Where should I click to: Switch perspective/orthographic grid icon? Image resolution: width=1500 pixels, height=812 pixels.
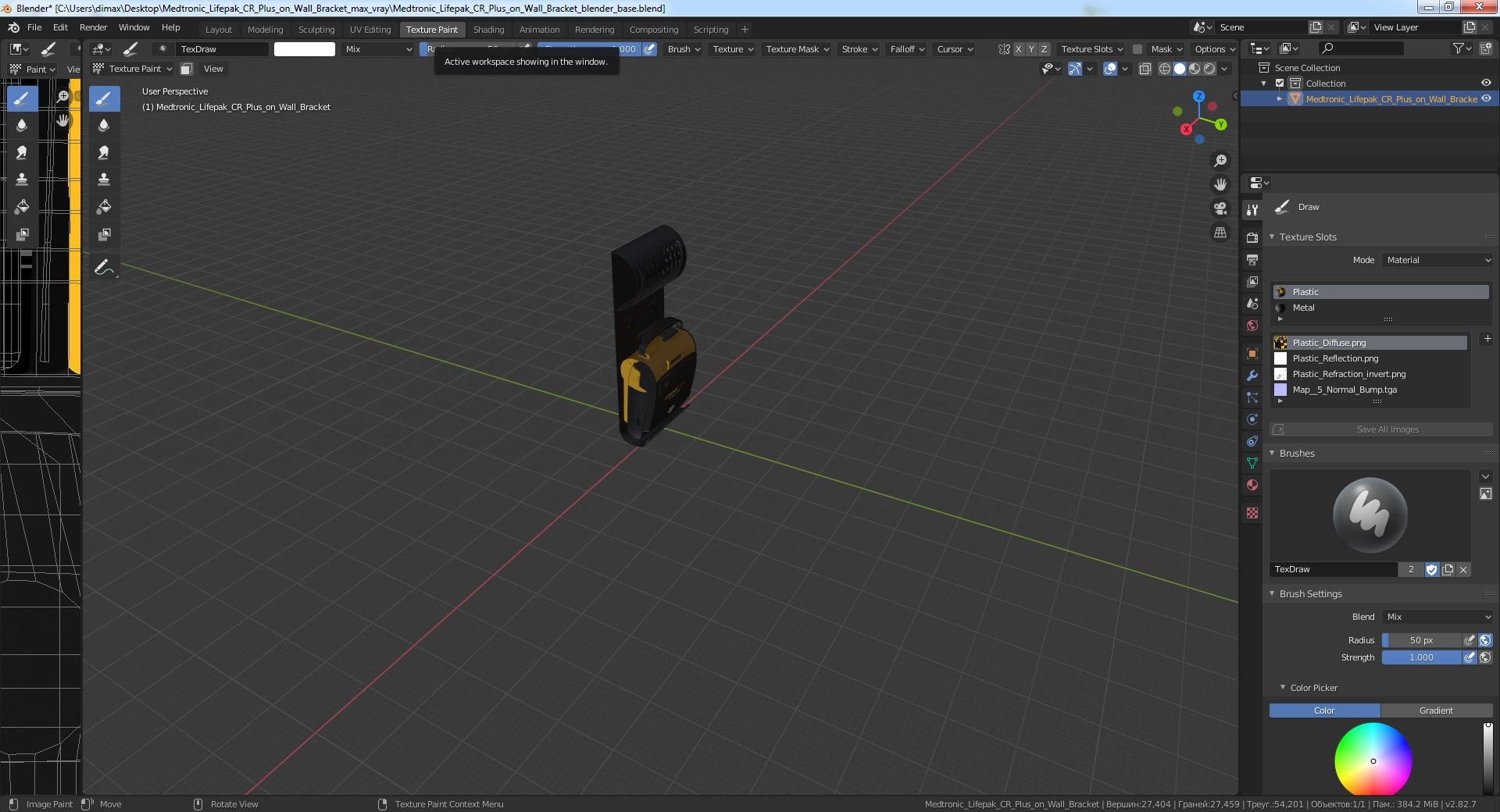tap(1220, 233)
